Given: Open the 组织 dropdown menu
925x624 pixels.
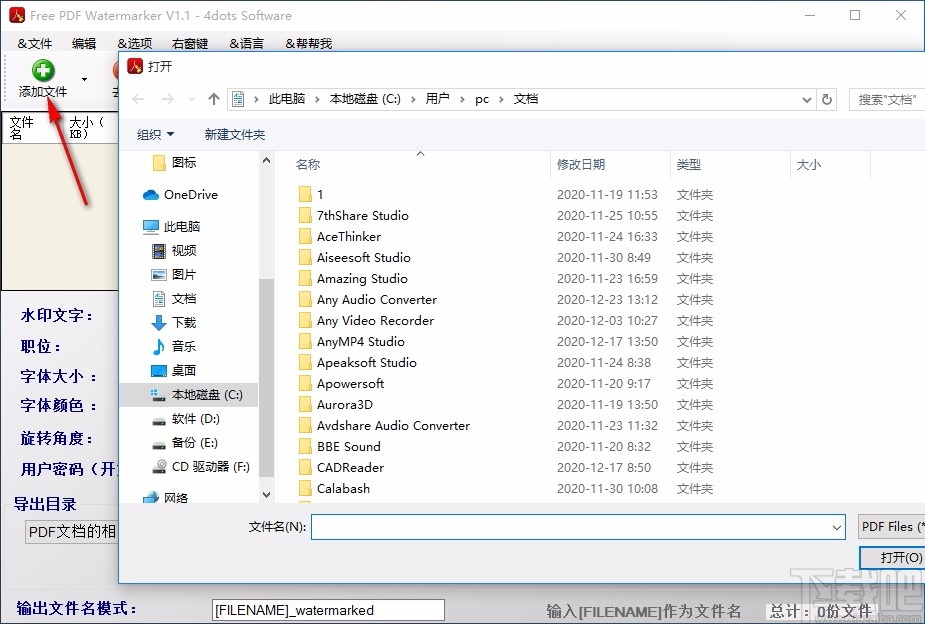Looking at the screenshot, I should point(155,134).
